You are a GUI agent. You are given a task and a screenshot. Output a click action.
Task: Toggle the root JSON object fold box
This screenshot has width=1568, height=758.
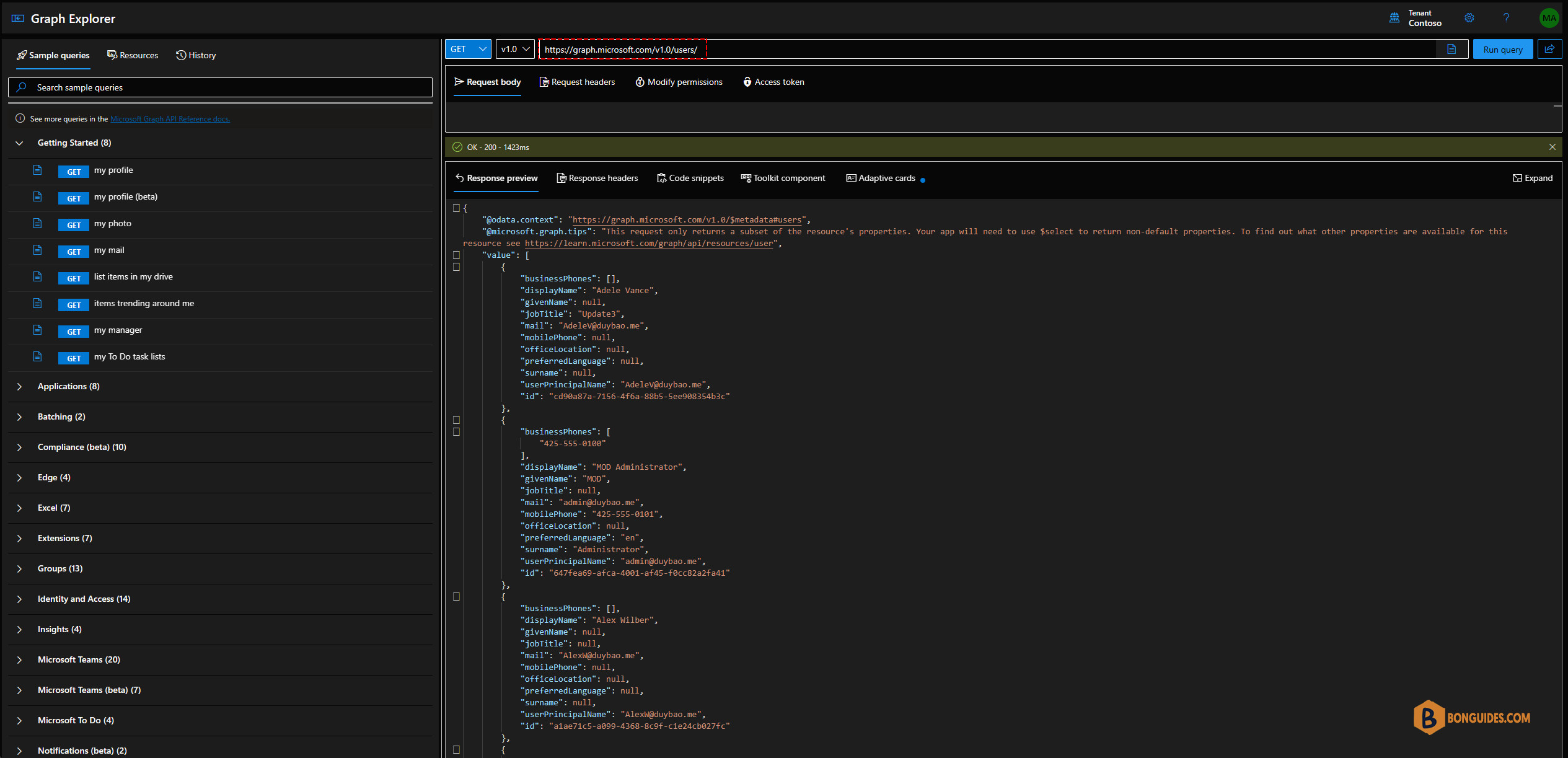[x=457, y=208]
